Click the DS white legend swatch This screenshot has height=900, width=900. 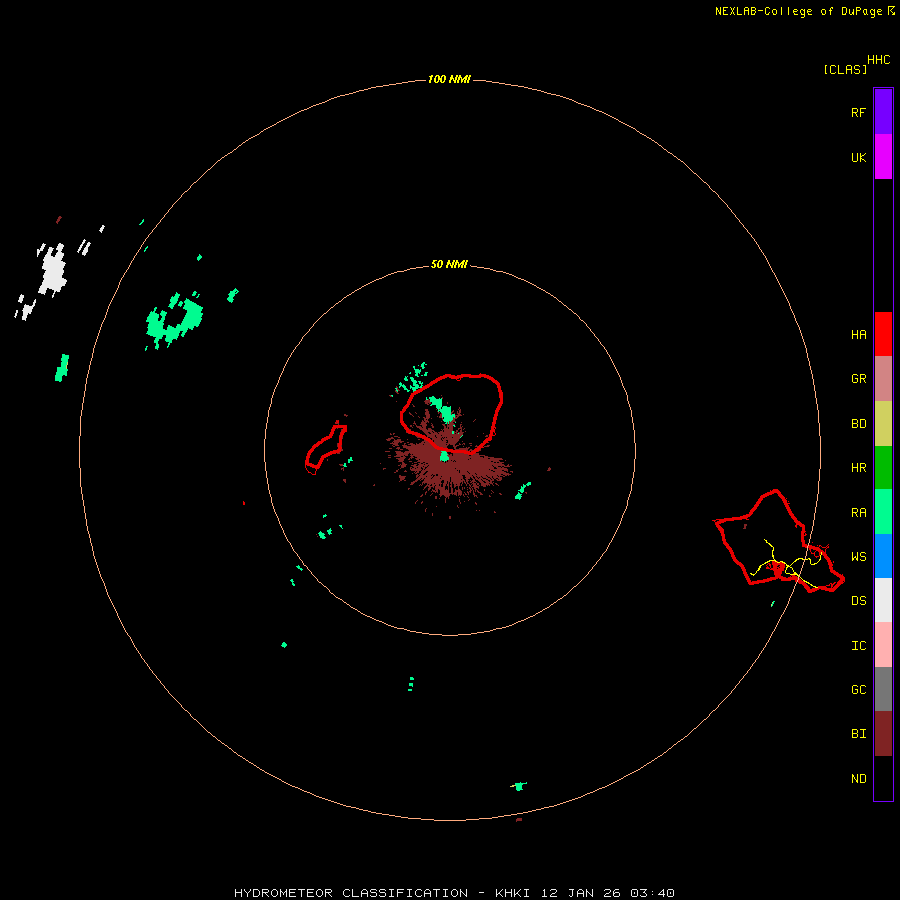[883, 600]
